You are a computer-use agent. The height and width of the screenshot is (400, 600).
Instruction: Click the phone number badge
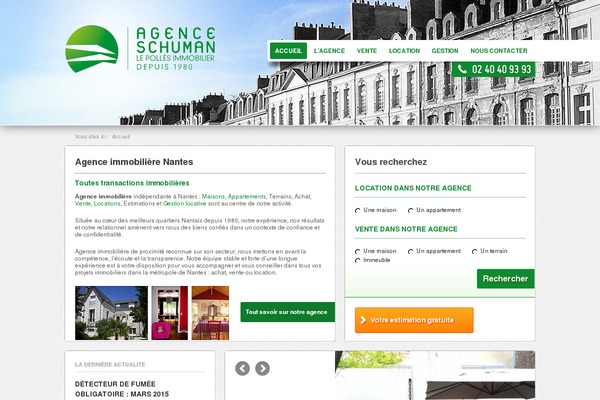pyautogui.click(x=494, y=69)
